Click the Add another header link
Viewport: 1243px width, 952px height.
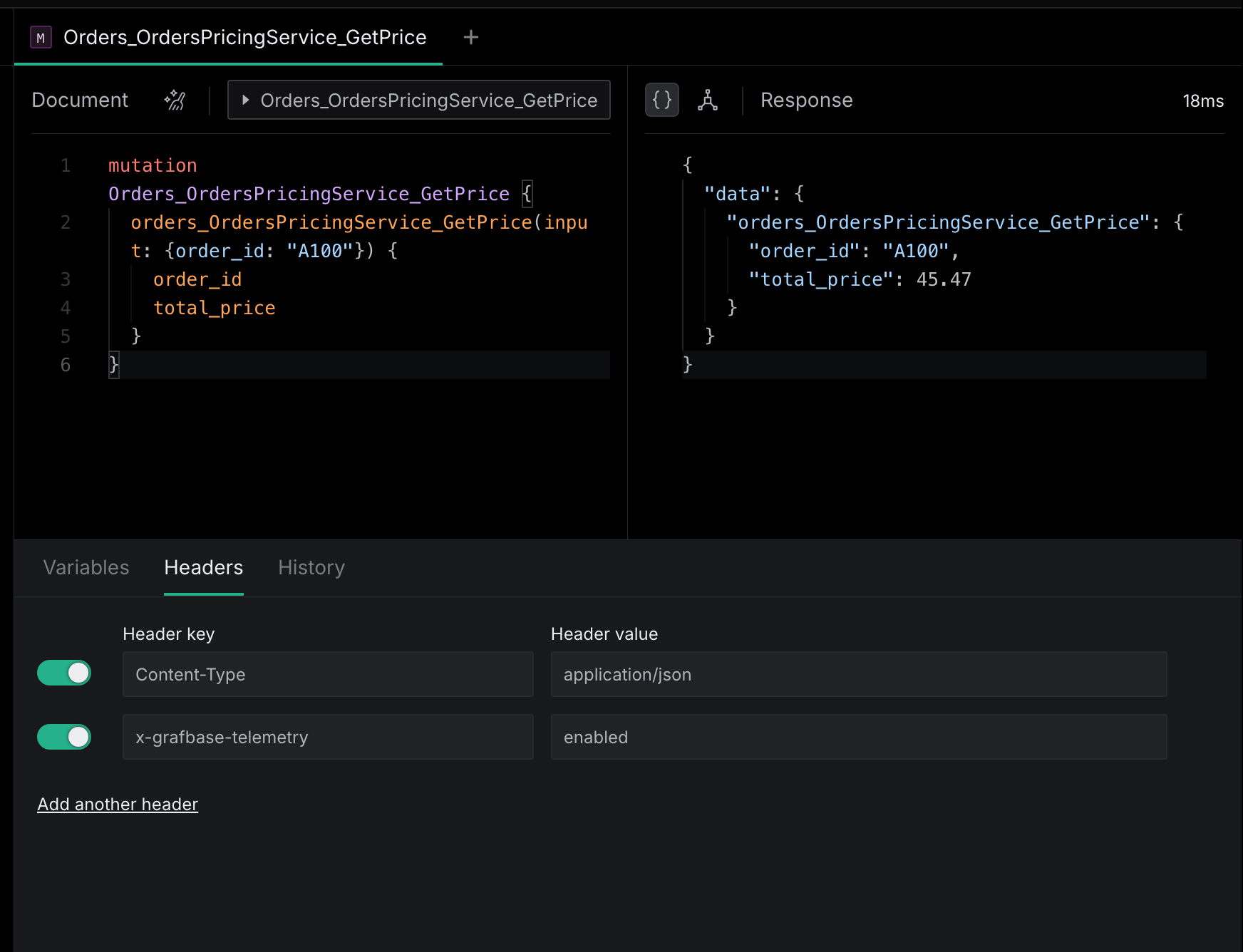(117, 804)
